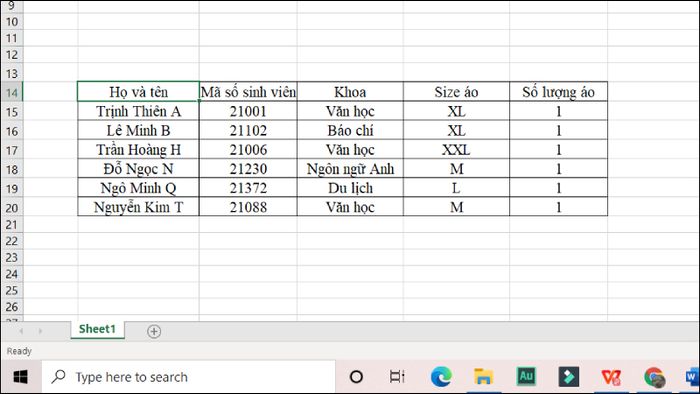Select the cell 'Ngô Minh Q'
700x394 pixels.
(138, 188)
